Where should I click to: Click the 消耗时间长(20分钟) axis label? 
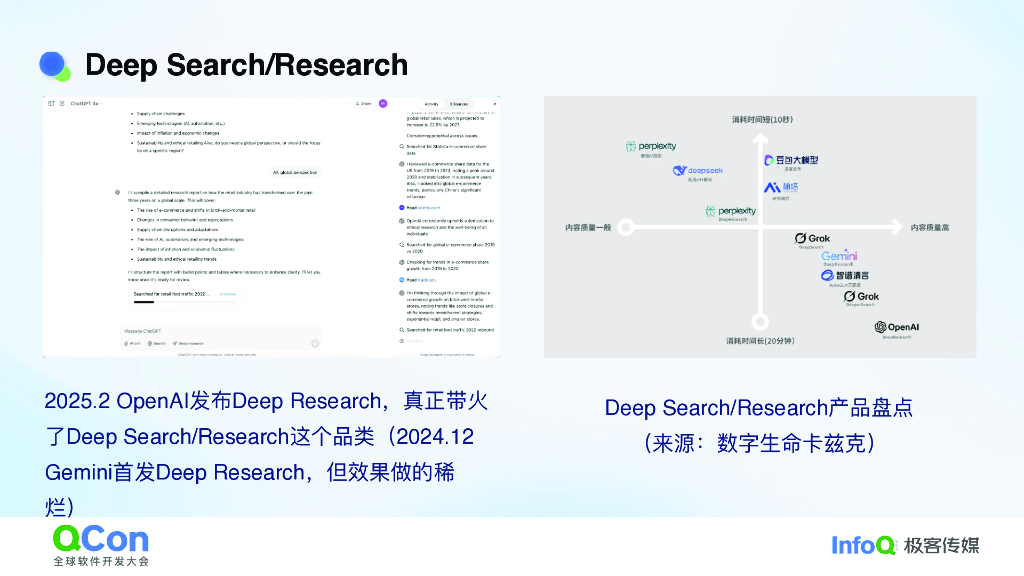click(760, 341)
